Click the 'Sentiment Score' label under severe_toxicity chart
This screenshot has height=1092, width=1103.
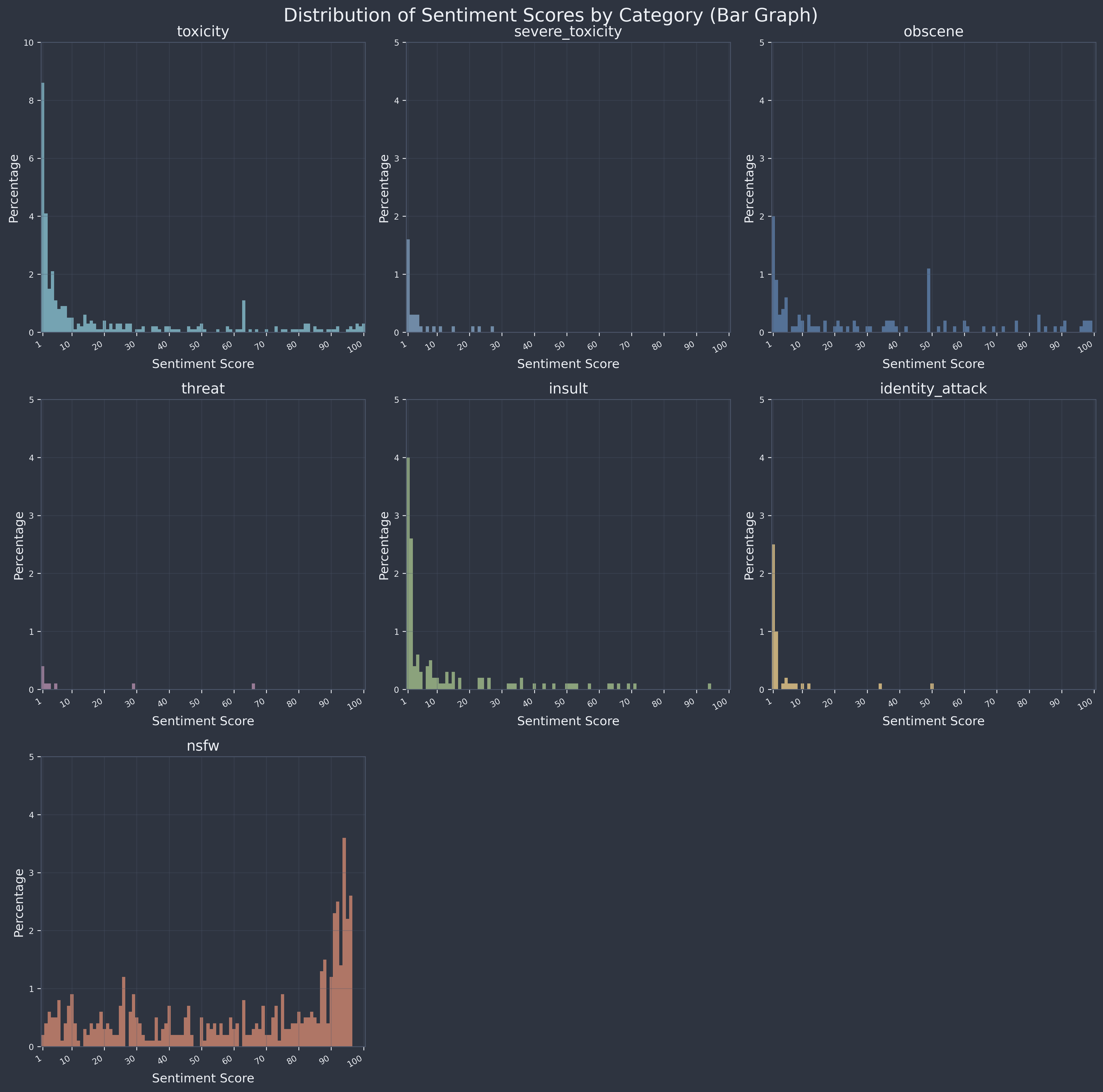(x=568, y=364)
